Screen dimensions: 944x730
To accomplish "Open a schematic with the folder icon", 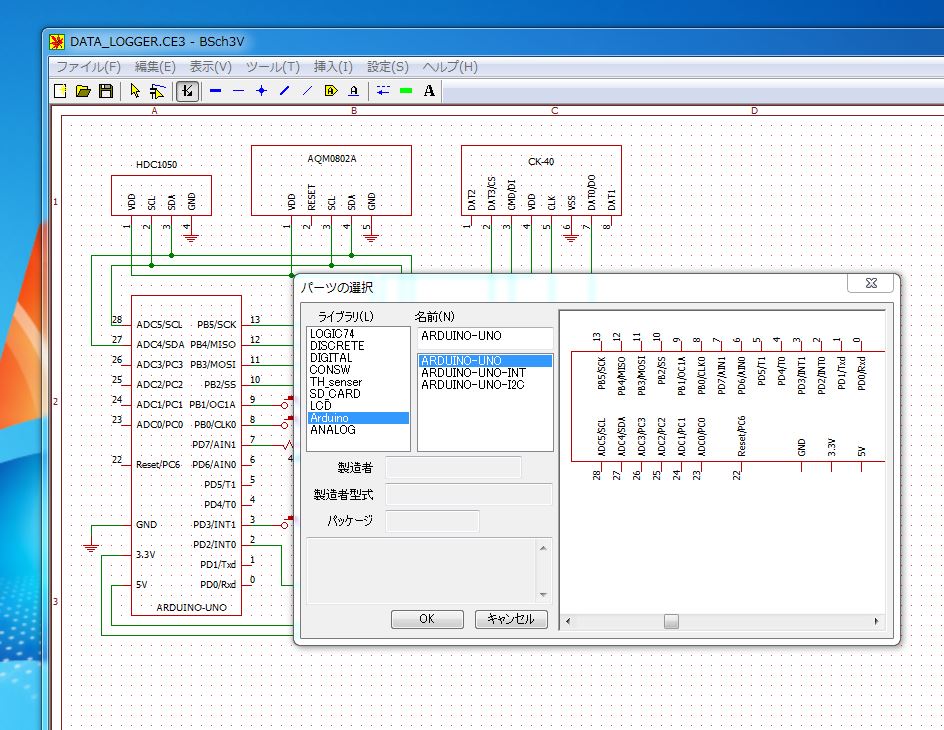I will (x=83, y=91).
